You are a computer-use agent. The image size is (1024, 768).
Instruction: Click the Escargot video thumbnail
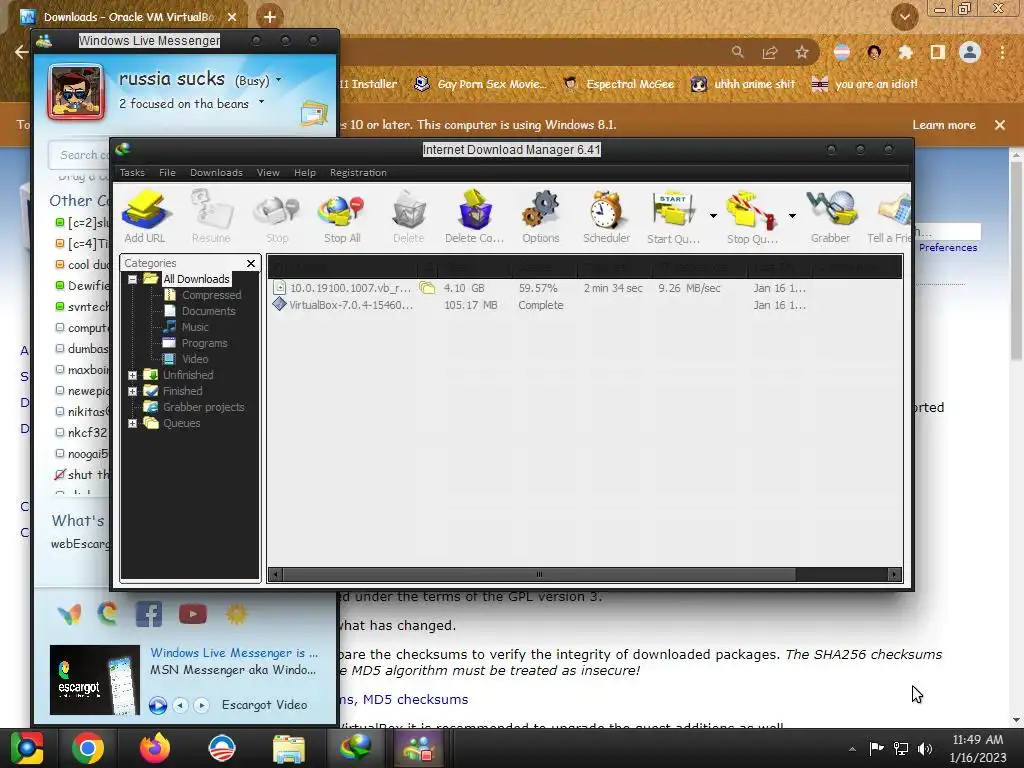coord(95,680)
